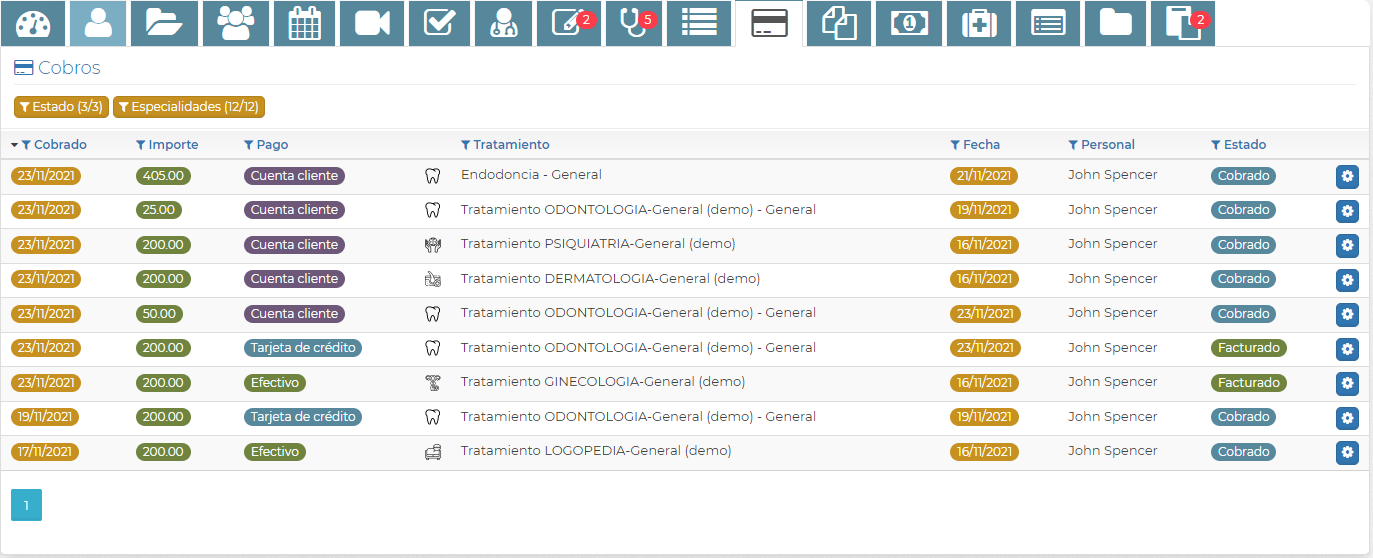Image resolution: width=1373 pixels, height=558 pixels.
Task: Open the group of people tab
Action: 236,24
